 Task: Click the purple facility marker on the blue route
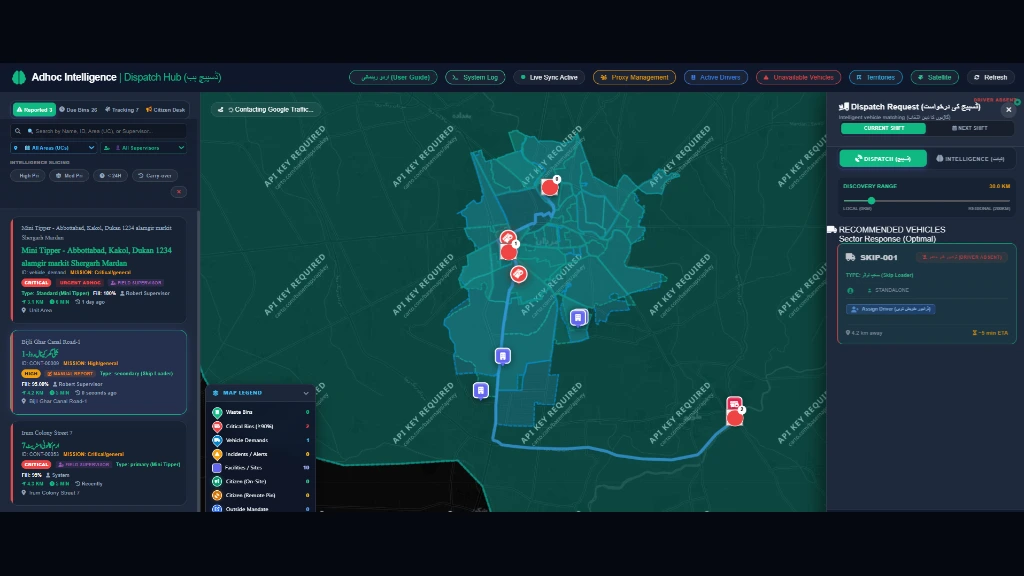[x=502, y=356]
